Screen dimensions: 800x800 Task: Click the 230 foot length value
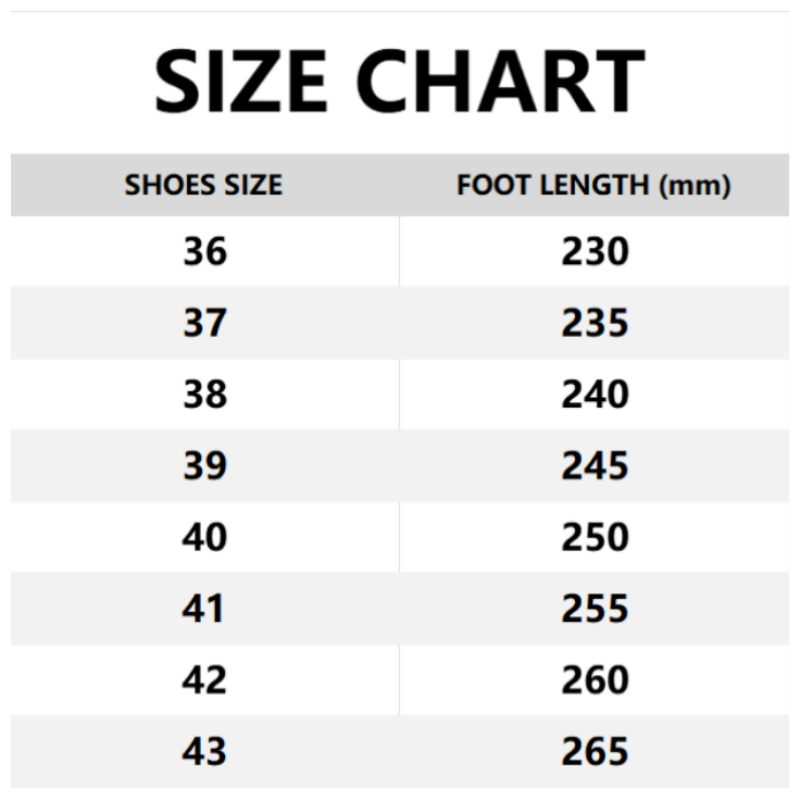click(x=594, y=251)
